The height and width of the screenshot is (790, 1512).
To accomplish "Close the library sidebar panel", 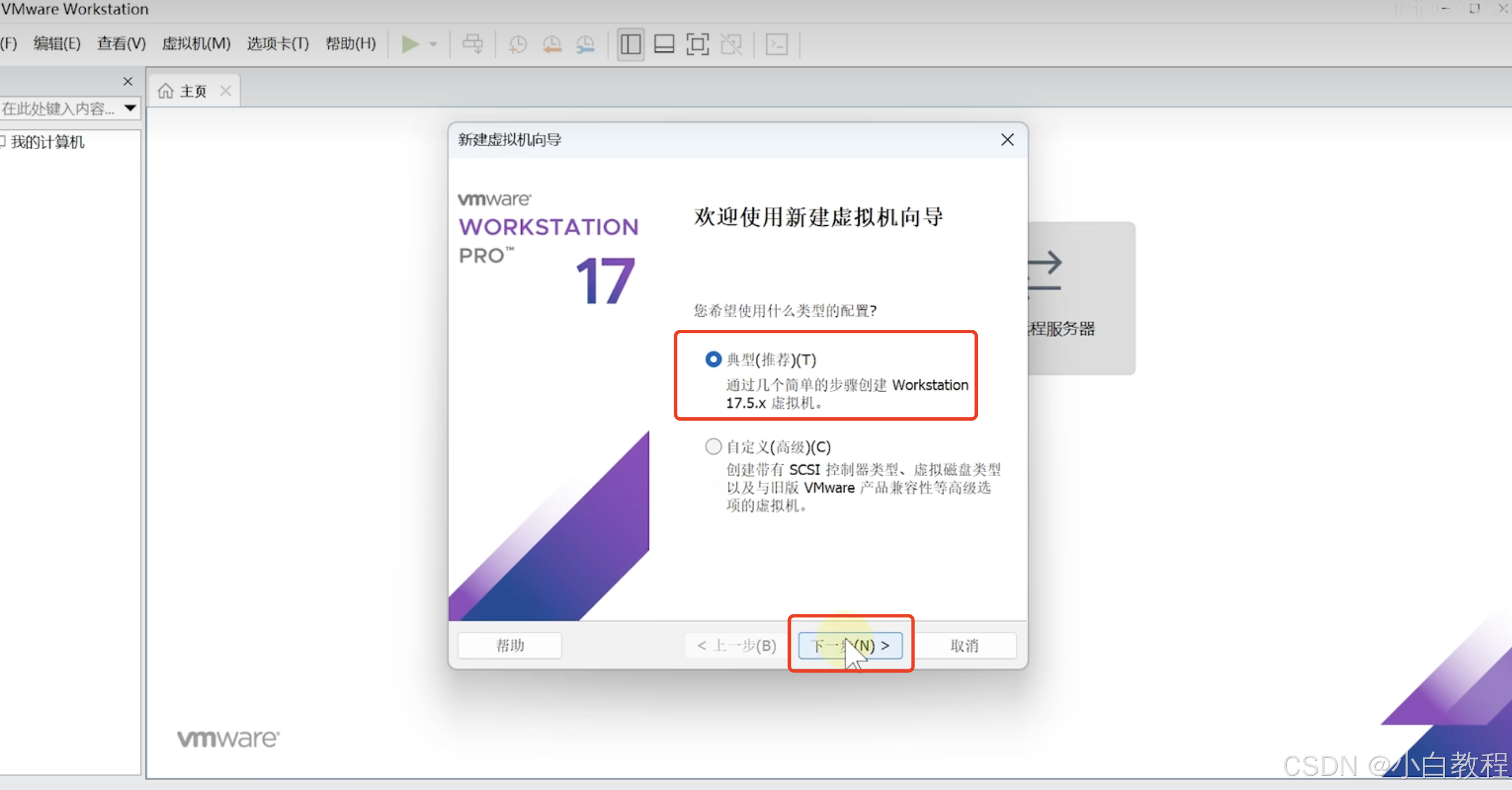I will [x=128, y=81].
